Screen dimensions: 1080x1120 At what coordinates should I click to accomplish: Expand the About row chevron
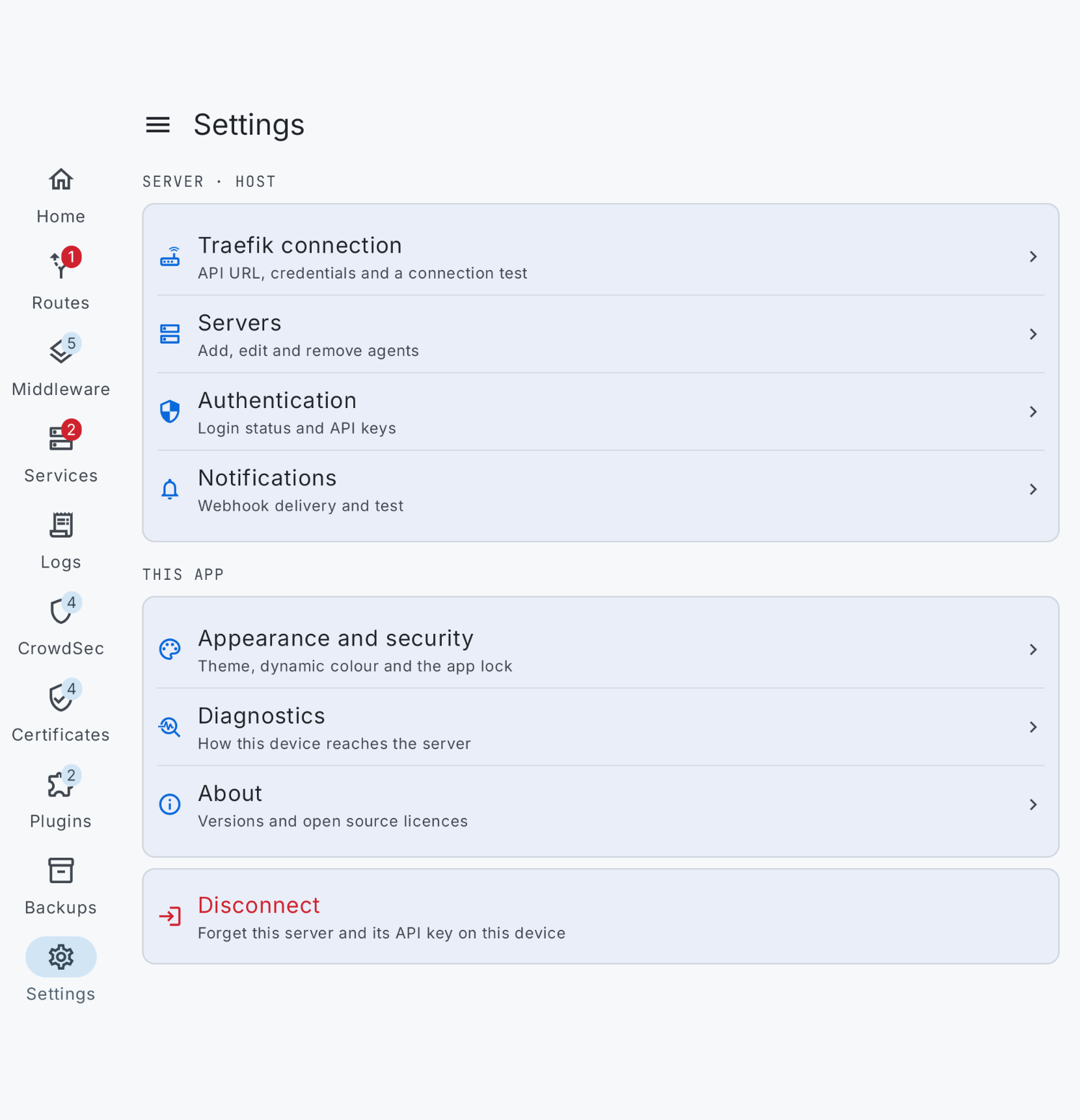click(x=1033, y=804)
